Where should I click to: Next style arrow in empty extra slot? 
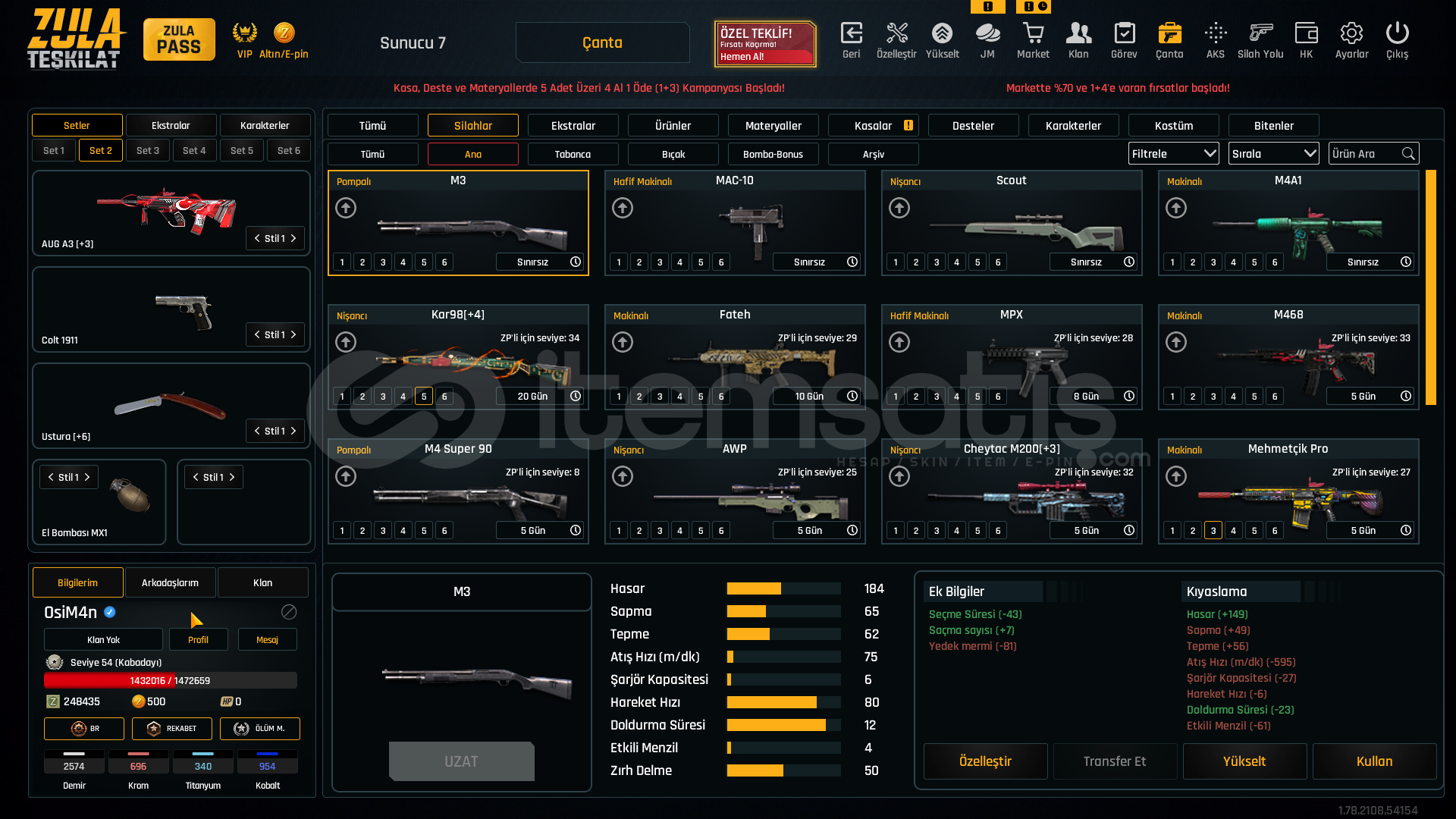point(232,477)
